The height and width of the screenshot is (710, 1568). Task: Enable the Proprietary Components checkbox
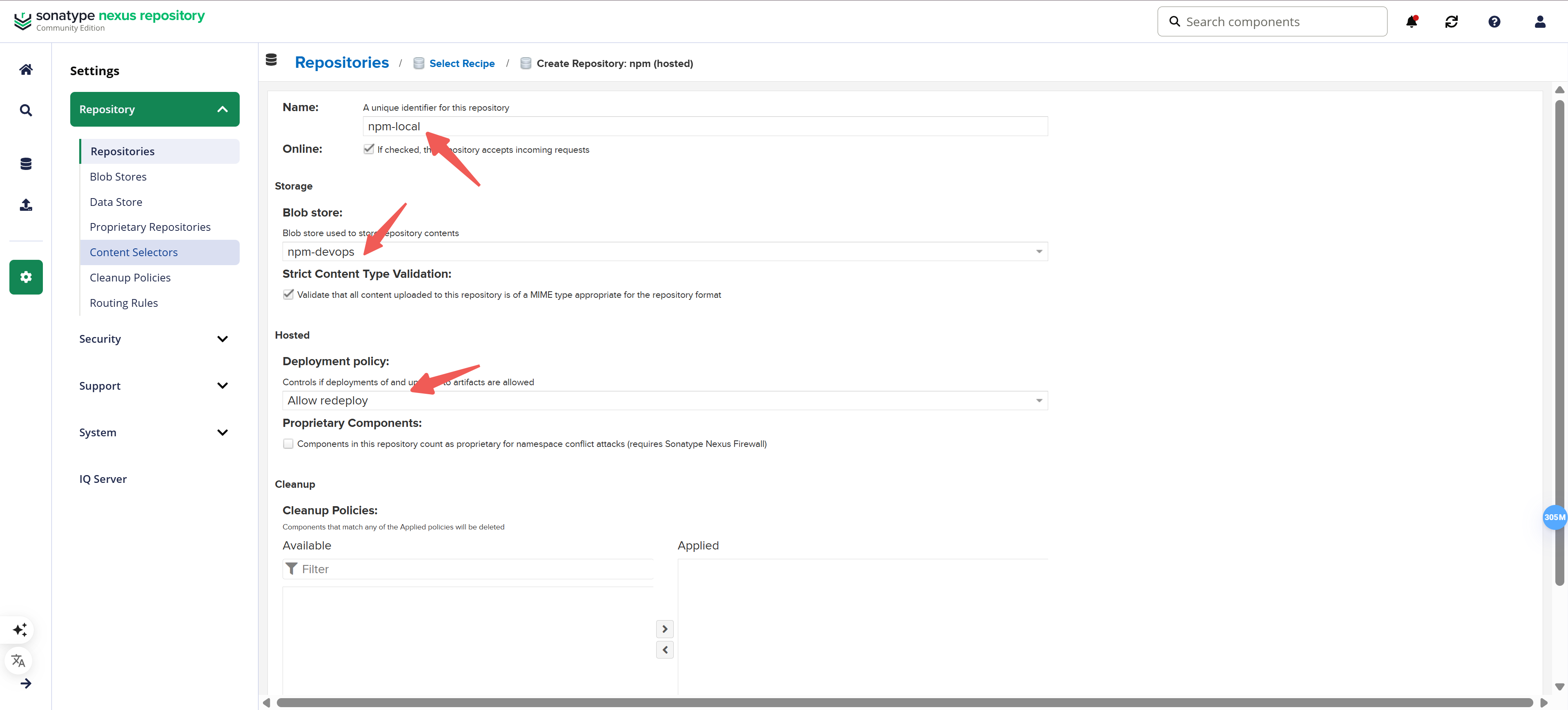tap(289, 444)
